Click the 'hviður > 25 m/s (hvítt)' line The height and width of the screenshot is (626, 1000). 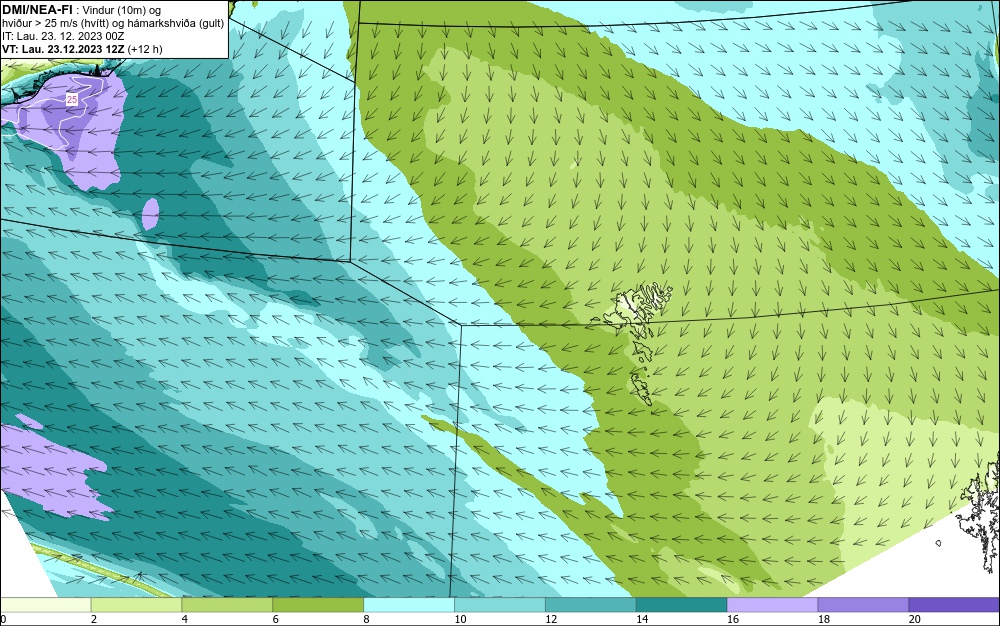pos(57,24)
